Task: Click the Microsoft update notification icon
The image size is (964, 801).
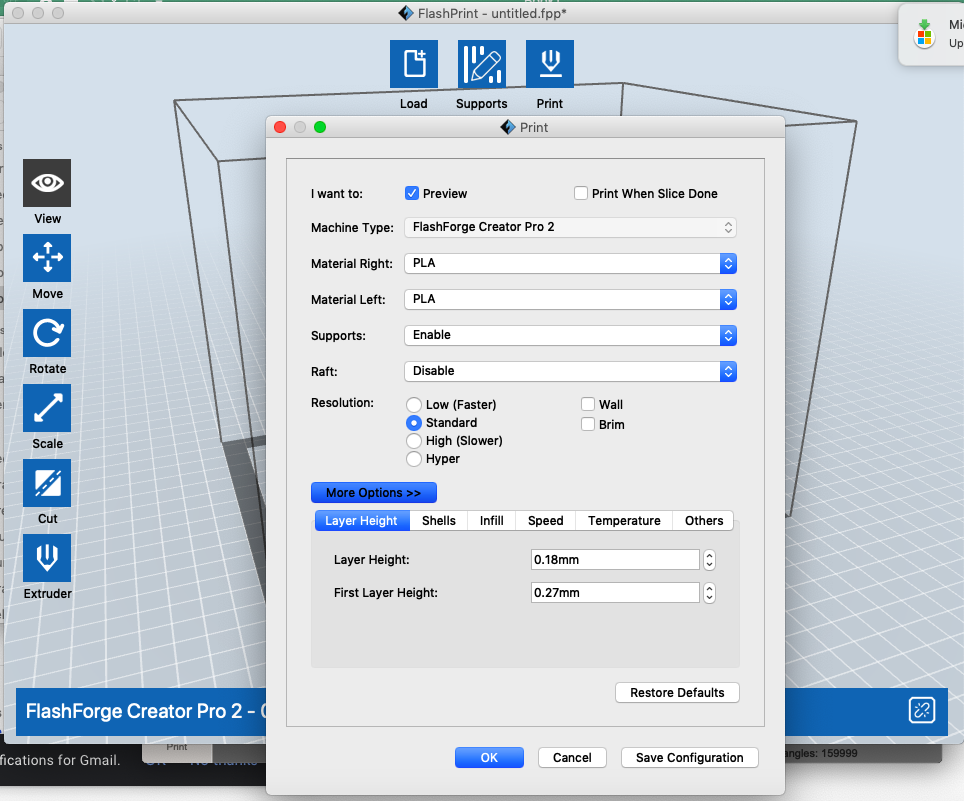Action: pos(924,34)
